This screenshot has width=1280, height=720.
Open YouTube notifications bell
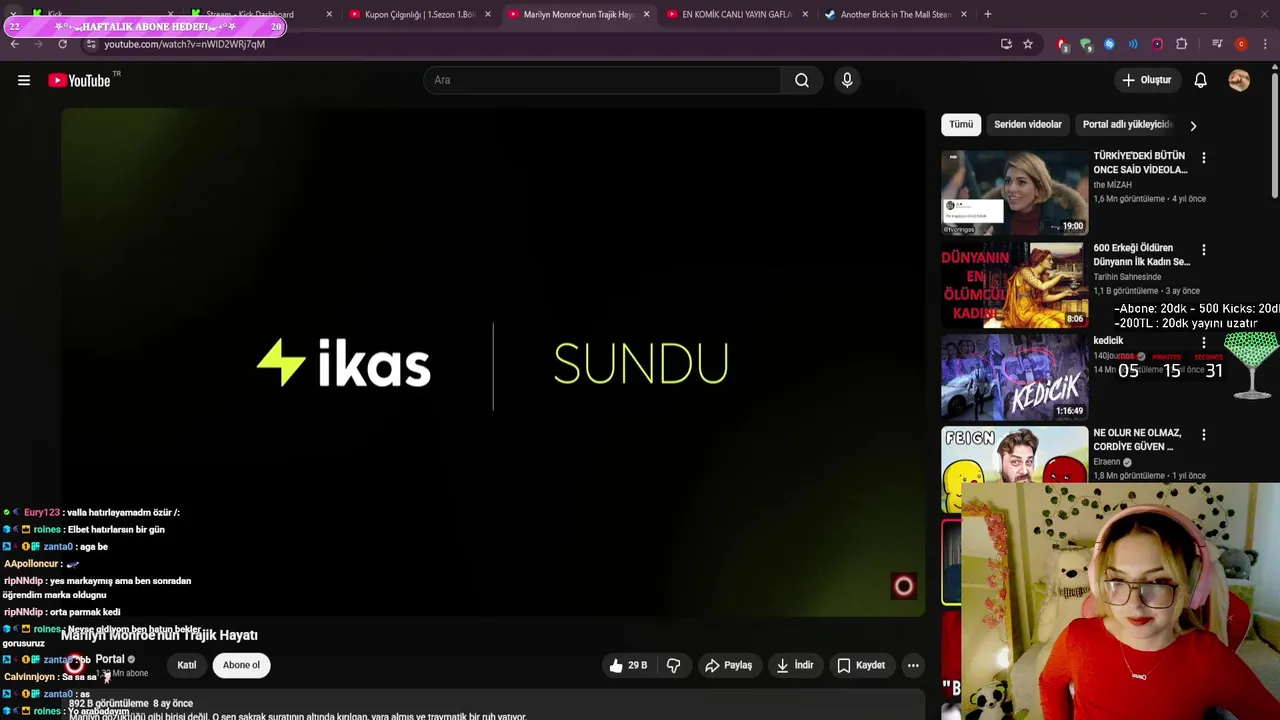click(1200, 80)
